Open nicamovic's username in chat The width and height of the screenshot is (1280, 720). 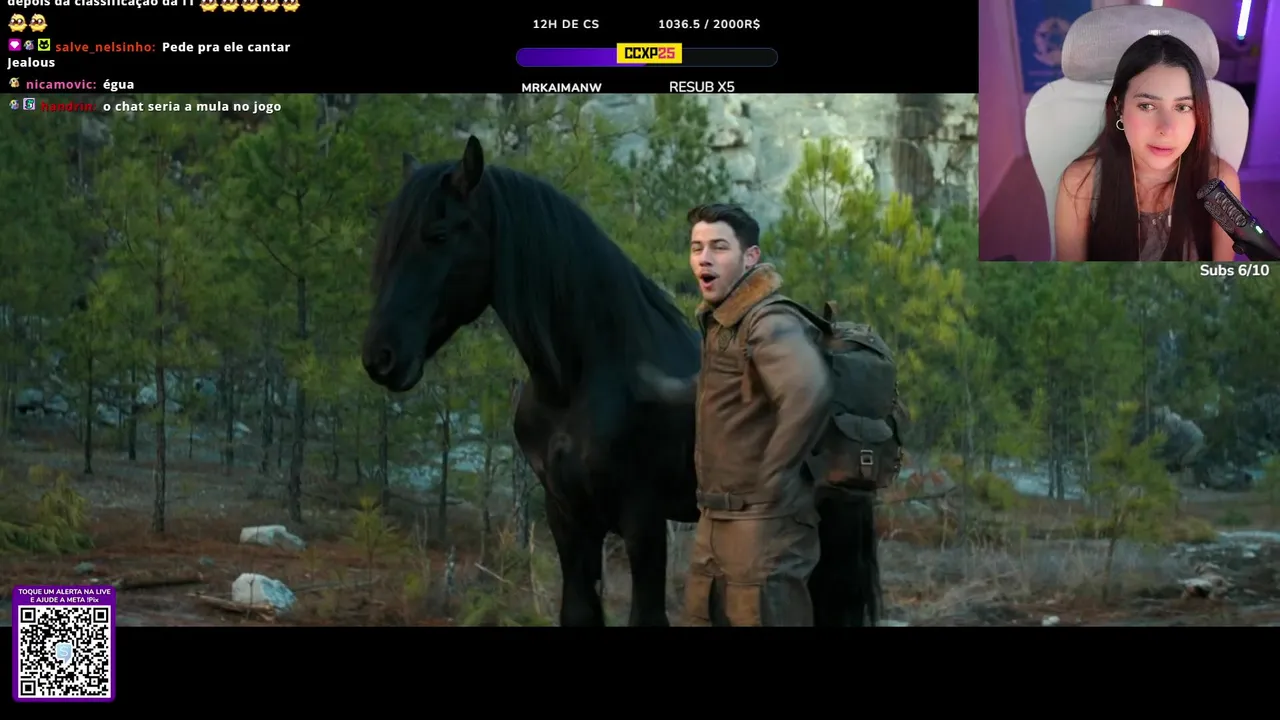click(x=61, y=84)
